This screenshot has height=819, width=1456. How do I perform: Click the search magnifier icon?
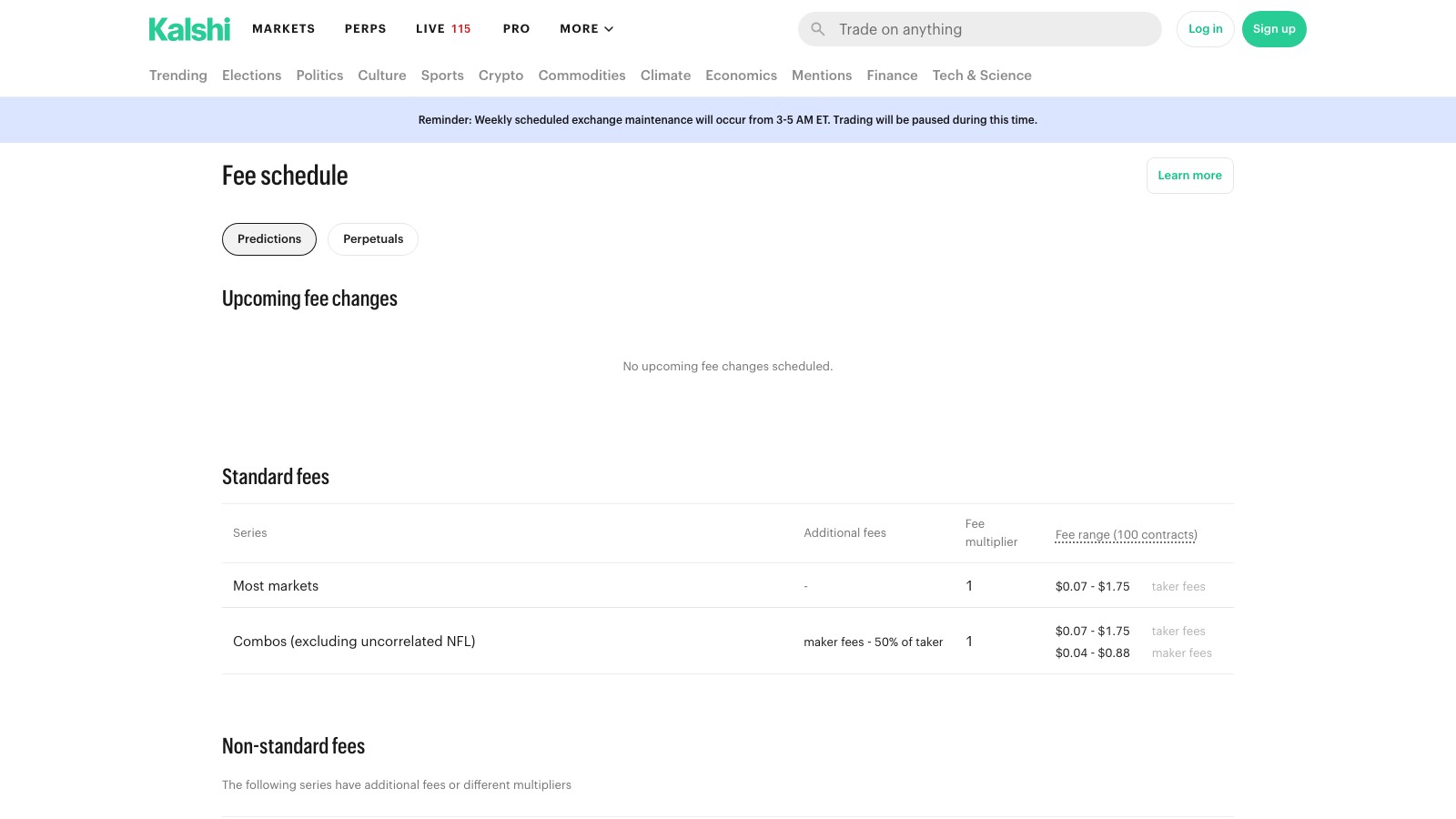point(818,29)
